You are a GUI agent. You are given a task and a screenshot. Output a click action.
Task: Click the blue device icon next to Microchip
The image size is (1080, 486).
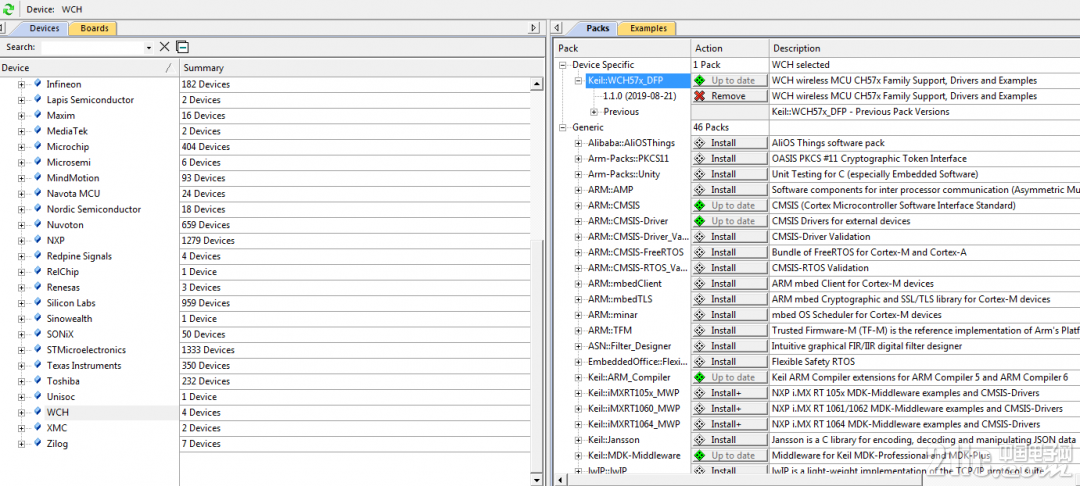tap(37, 147)
